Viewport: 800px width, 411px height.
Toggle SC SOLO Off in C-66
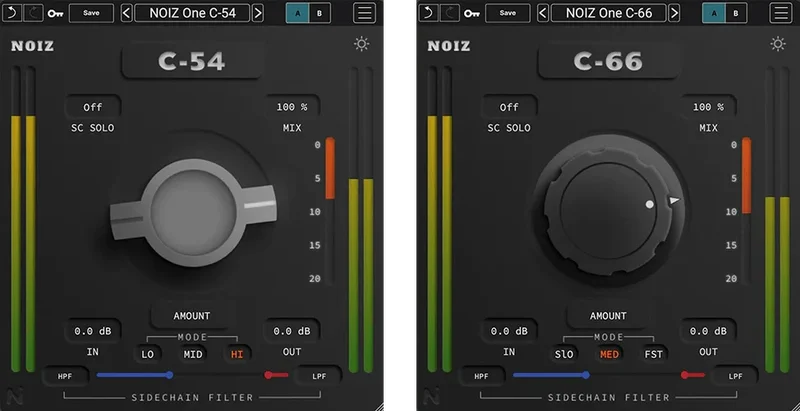coord(509,107)
